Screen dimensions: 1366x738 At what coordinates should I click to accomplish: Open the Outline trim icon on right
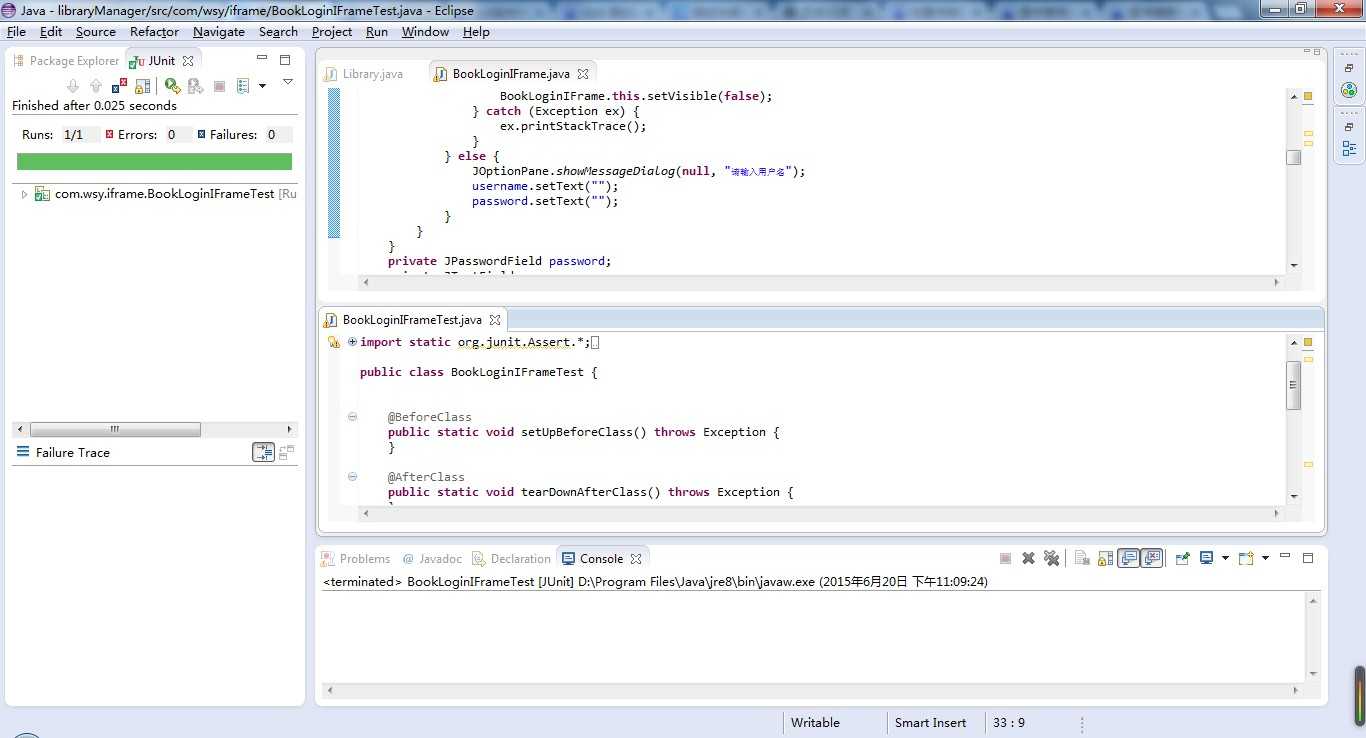pyautogui.click(x=1349, y=148)
